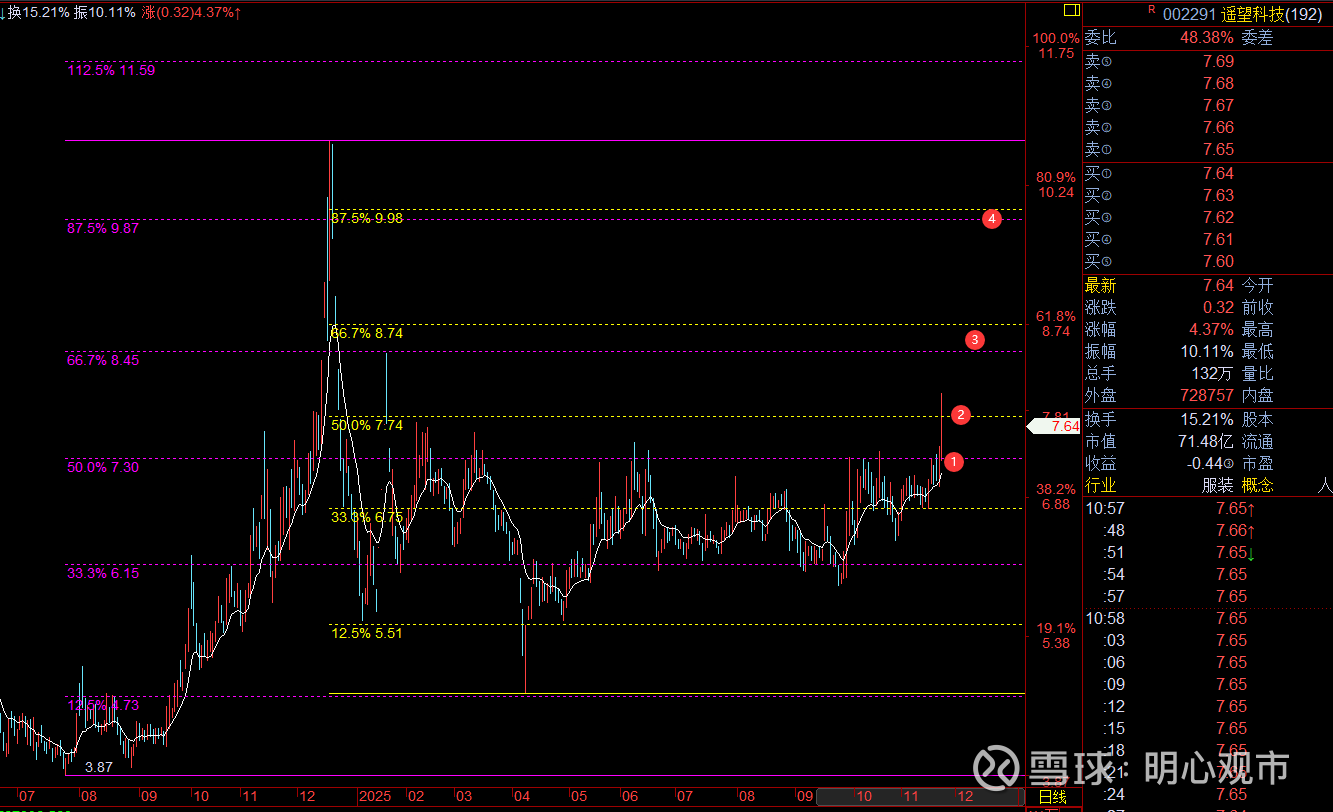Click the 最高 label

coord(1258,330)
